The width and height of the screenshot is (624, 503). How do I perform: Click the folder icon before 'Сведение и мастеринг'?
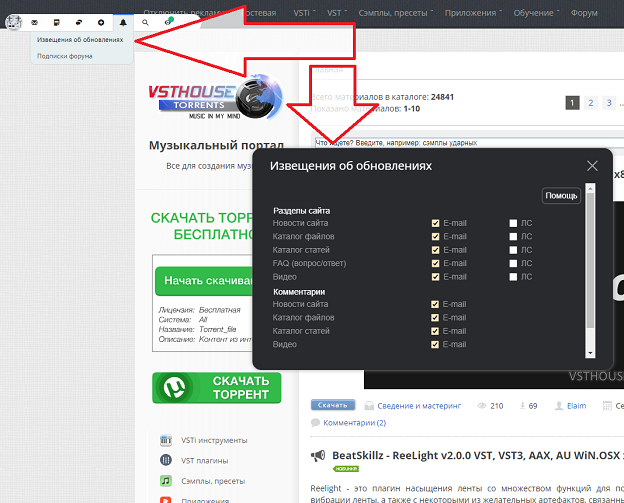(x=369, y=406)
